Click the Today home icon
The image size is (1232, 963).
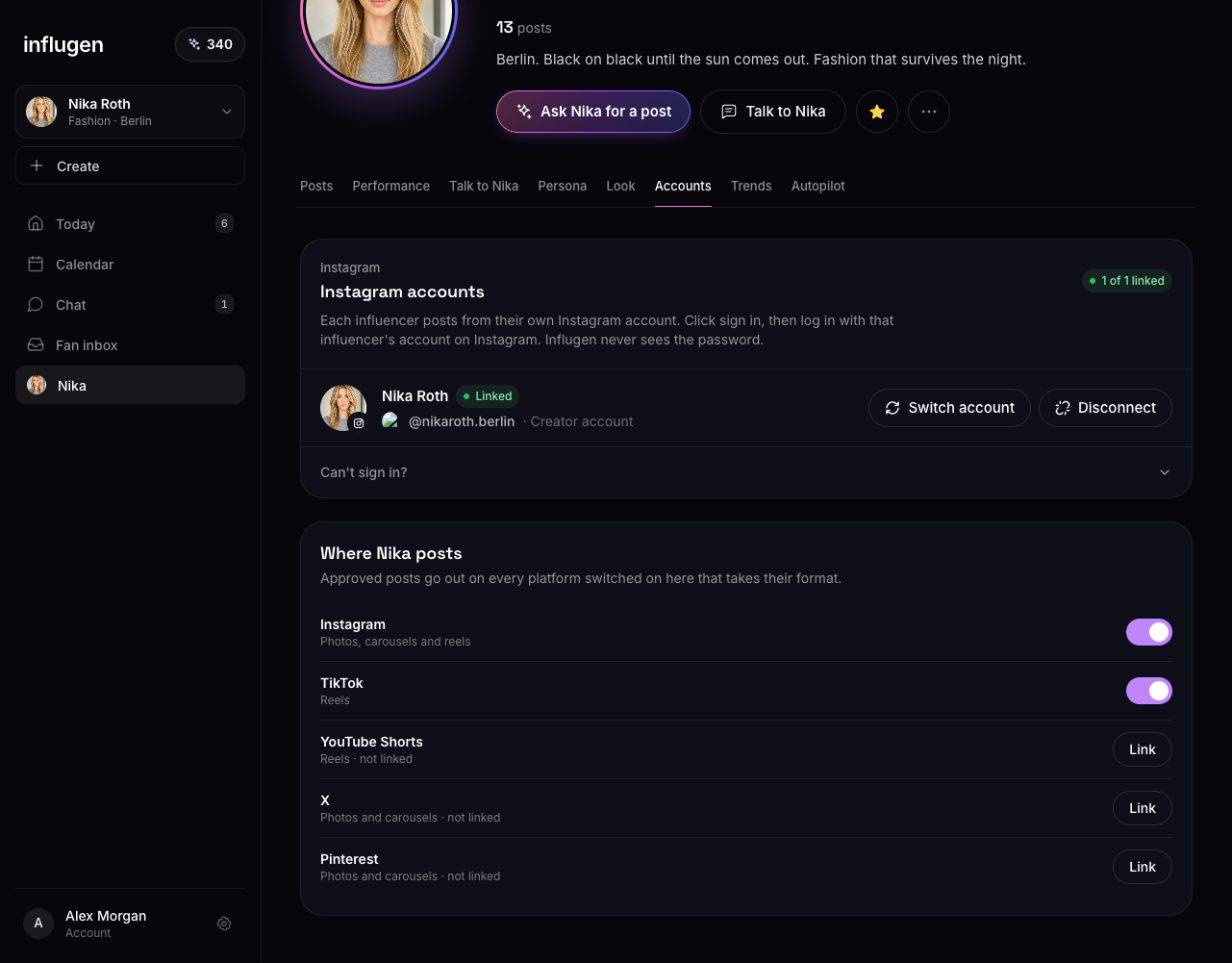click(36, 224)
